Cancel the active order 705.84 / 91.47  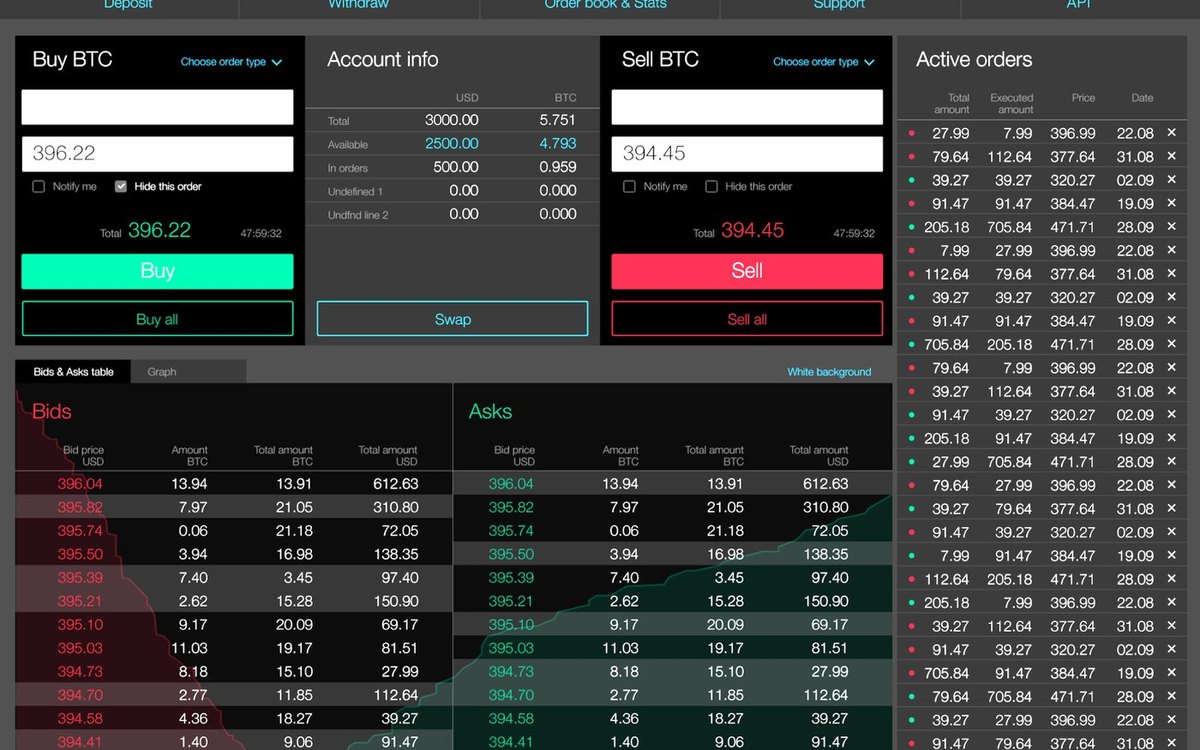coord(1171,673)
